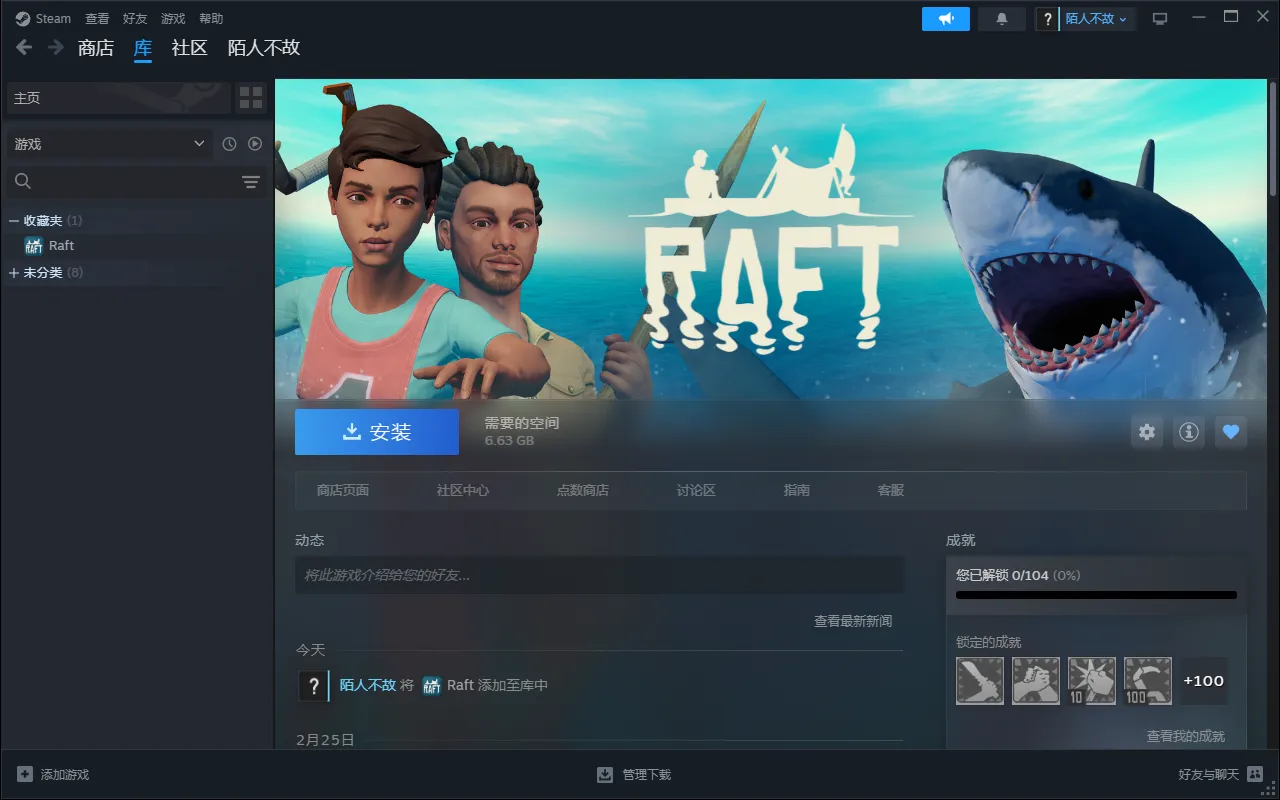
Task: Open Raft settings gear icon
Action: pyautogui.click(x=1147, y=432)
